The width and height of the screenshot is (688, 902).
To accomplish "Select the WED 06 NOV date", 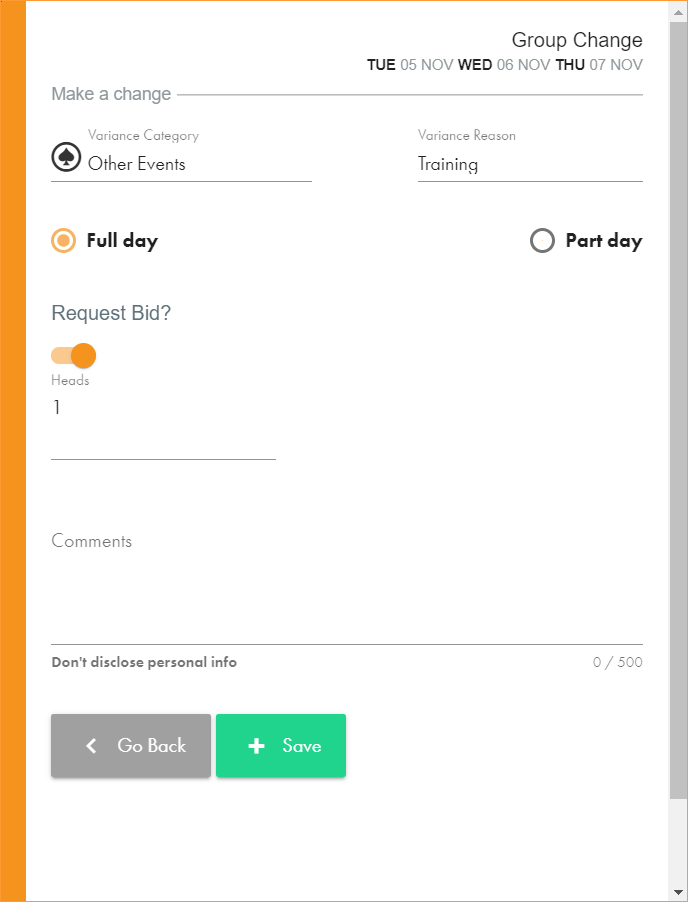I will point(503,65).
